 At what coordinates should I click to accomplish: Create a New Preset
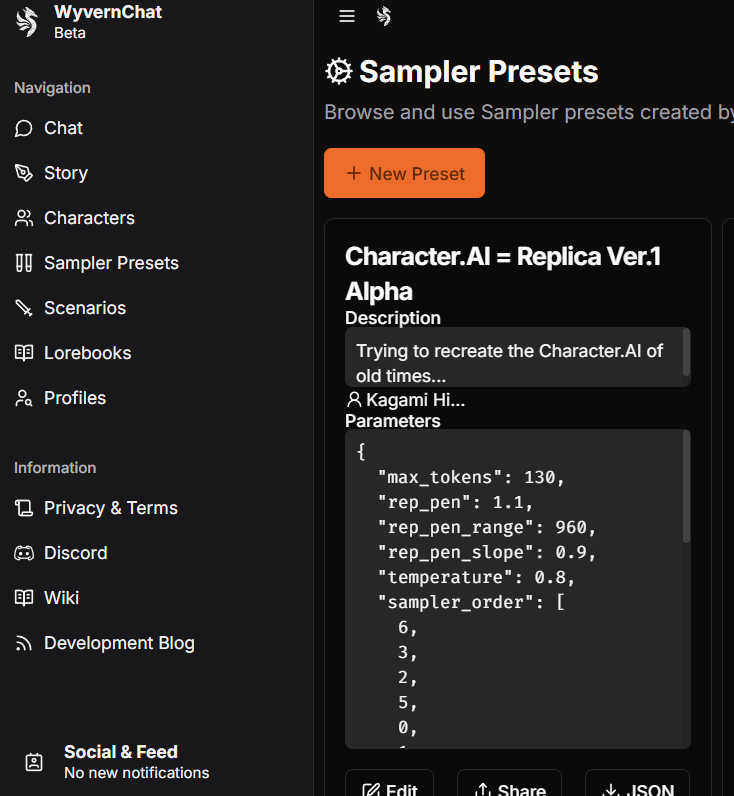coord(404,173)
